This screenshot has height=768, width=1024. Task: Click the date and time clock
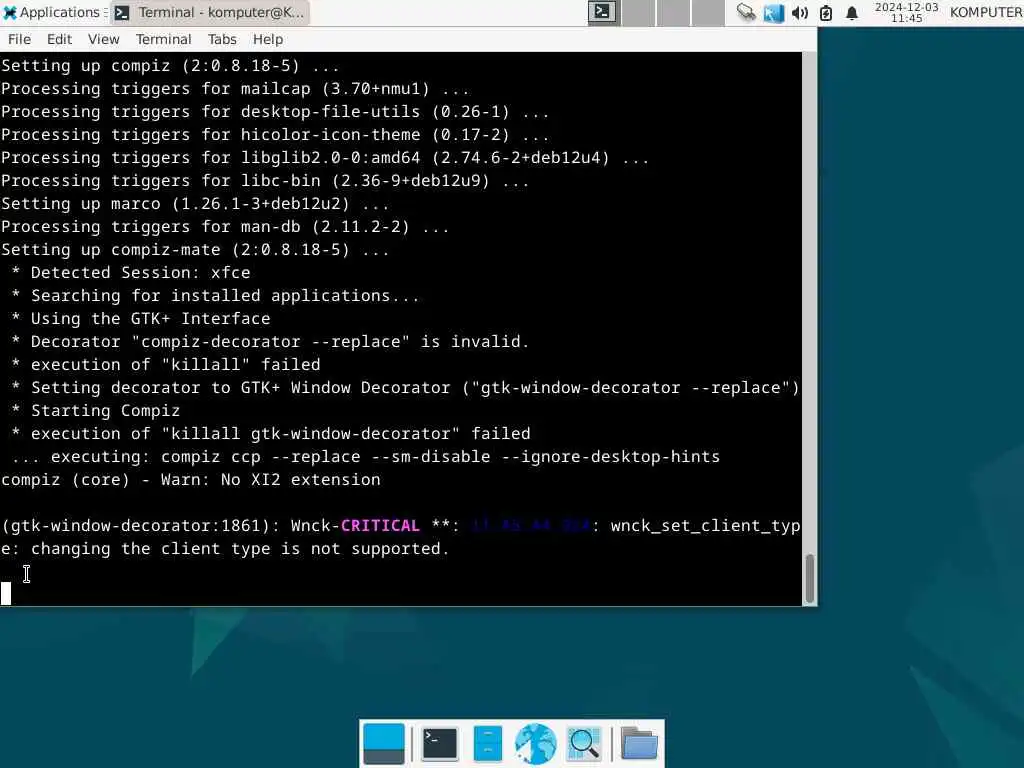[906, 12]
